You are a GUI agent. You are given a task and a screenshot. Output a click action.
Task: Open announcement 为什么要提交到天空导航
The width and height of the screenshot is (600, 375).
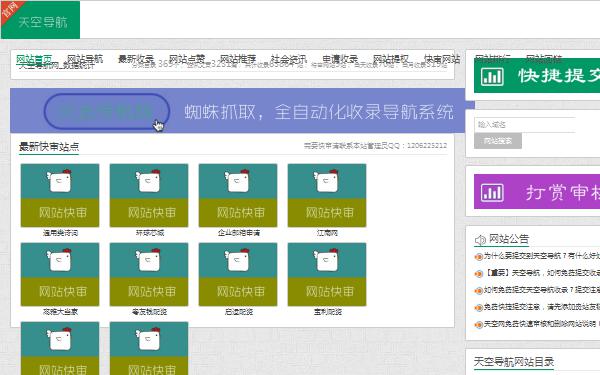pos(541,256)
